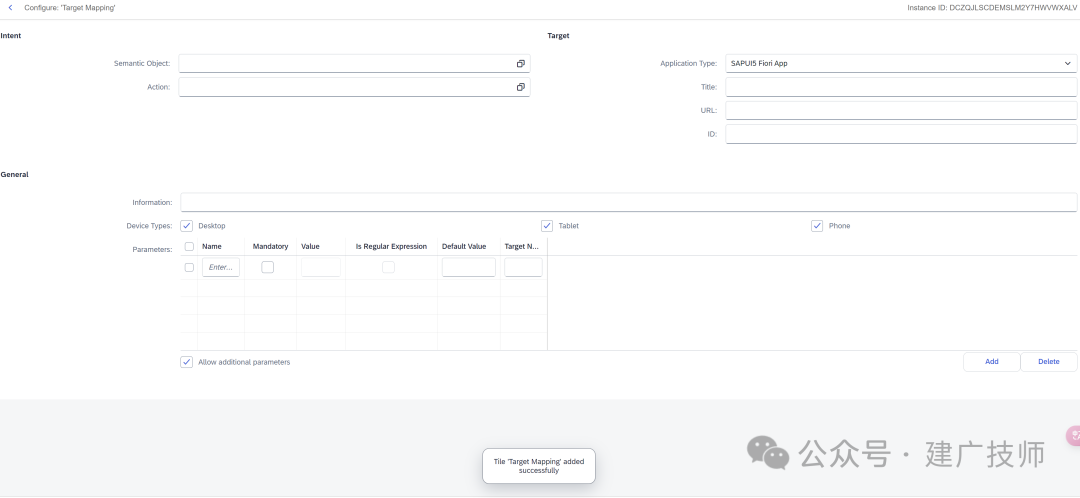Toggle select-all checkbox in Parameters header
Image resolution: width=1080 pixels, height=498 pixels.
tap(189, 247)
